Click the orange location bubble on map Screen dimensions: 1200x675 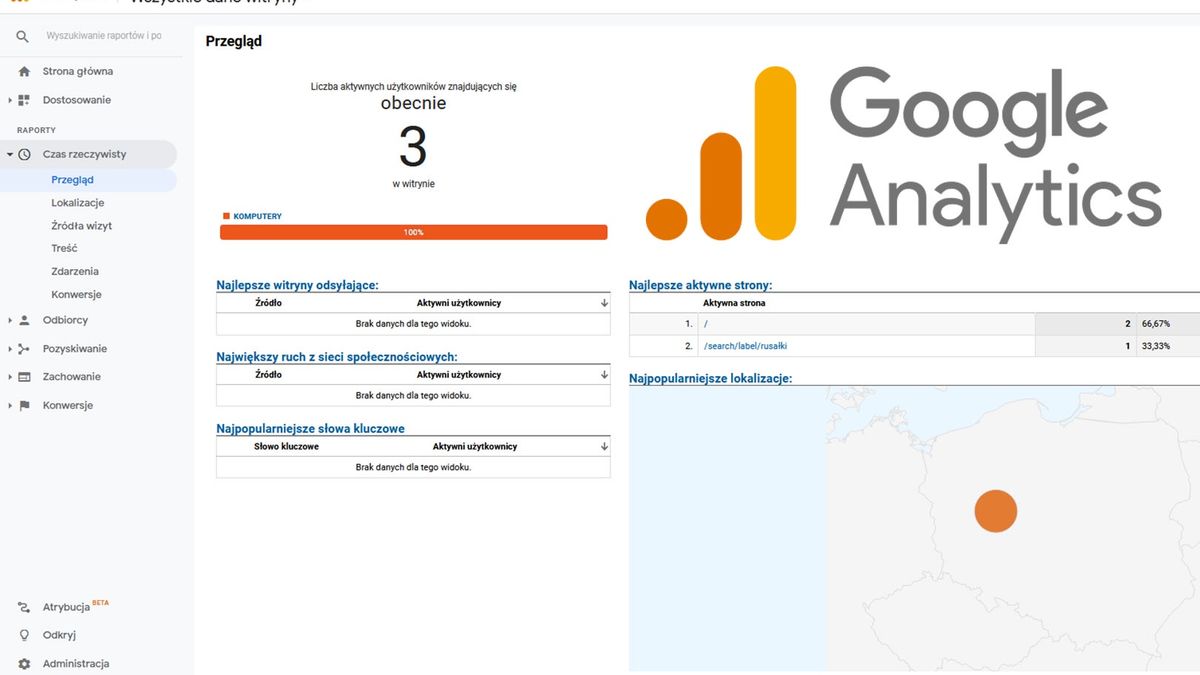pos(996,511)
